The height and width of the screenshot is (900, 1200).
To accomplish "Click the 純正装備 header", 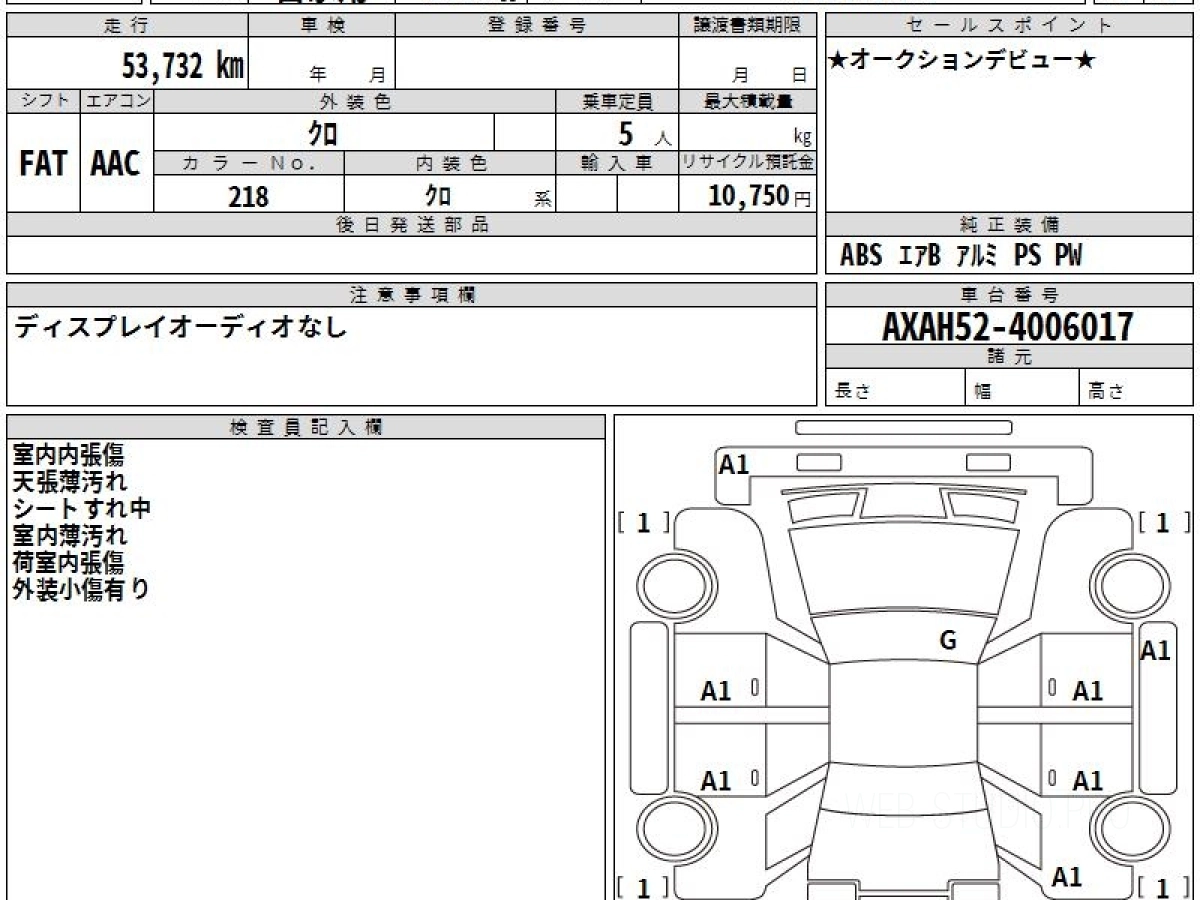I will coord(1009,225).
